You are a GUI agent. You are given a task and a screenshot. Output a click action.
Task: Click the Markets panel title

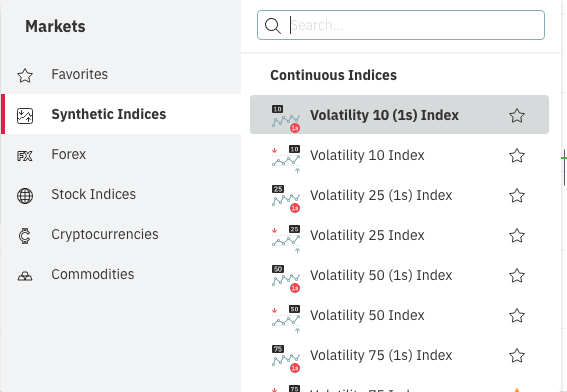(x=55, y=26)
